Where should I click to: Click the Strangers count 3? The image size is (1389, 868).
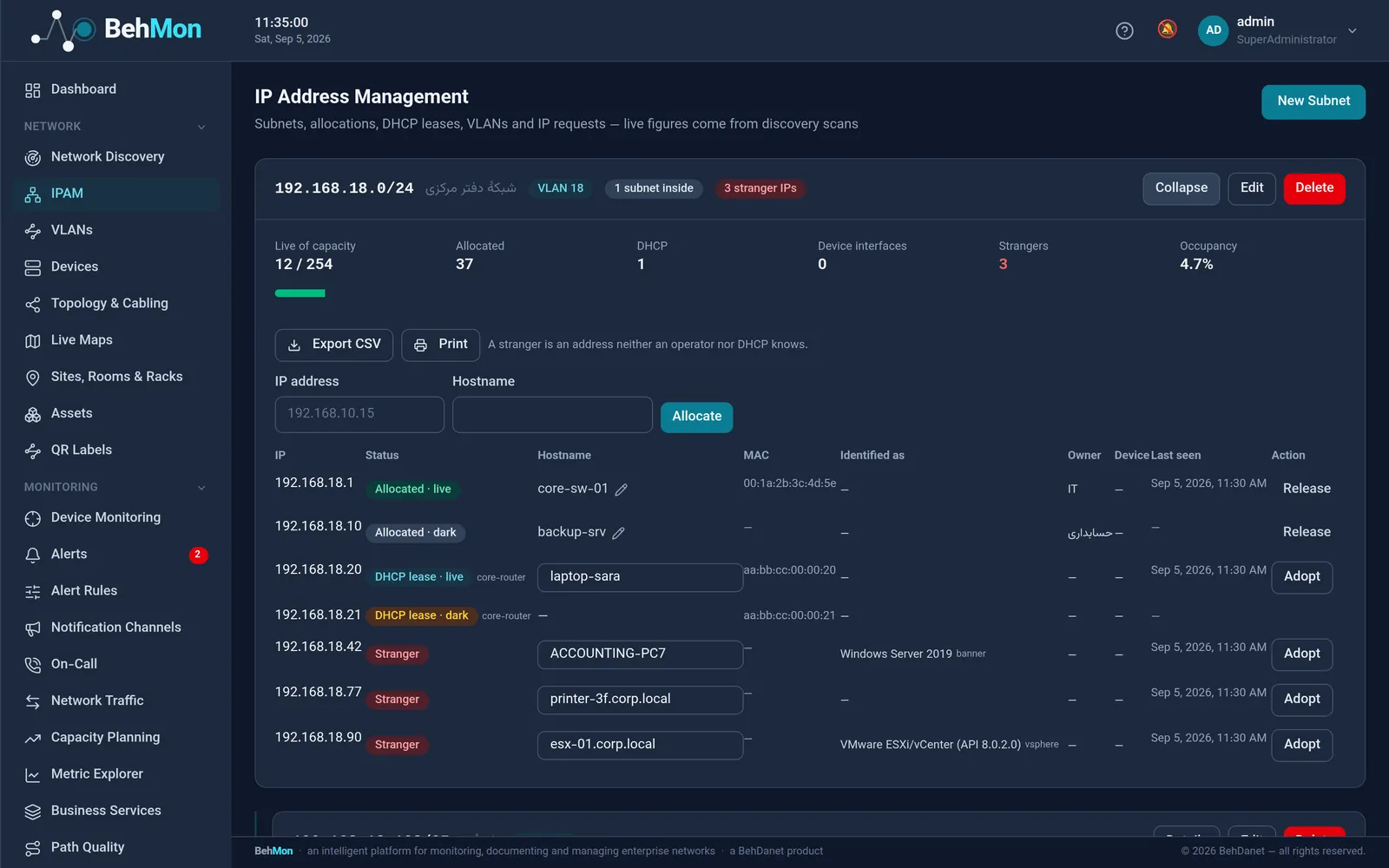point(1003,265)
